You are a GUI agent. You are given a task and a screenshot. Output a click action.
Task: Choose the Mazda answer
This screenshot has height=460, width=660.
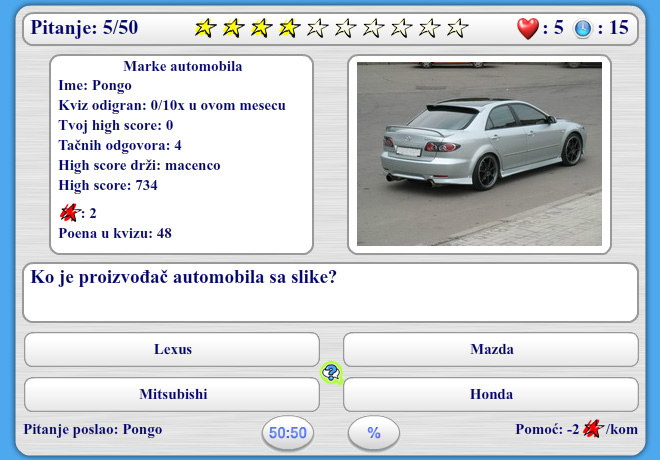coord(491,349)
